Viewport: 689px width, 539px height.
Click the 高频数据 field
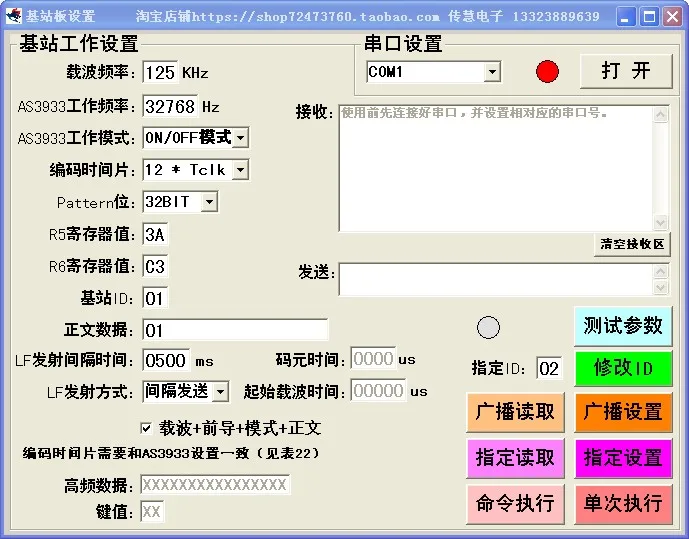[x=215, y=485]
